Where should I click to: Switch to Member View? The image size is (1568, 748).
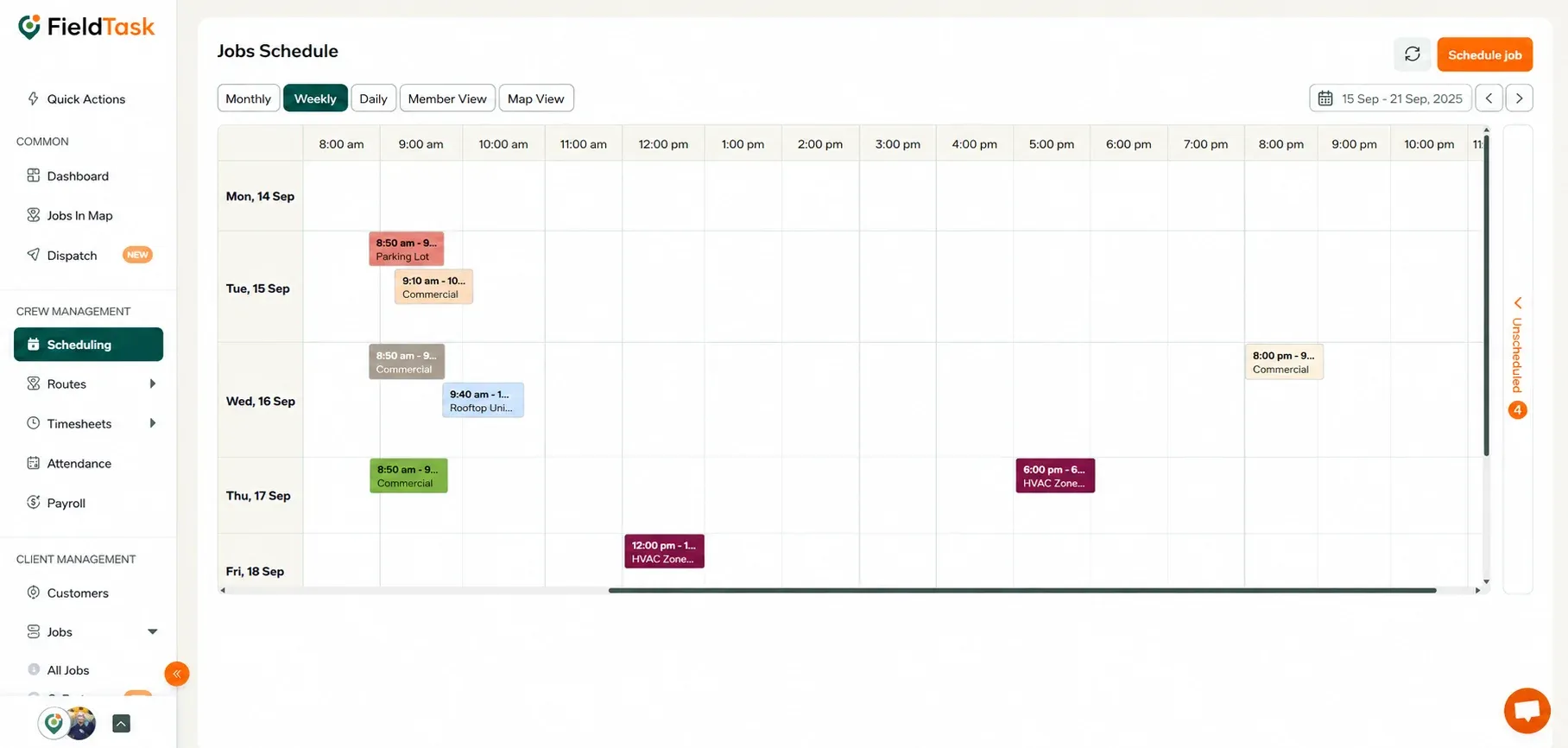coord(447,98)
